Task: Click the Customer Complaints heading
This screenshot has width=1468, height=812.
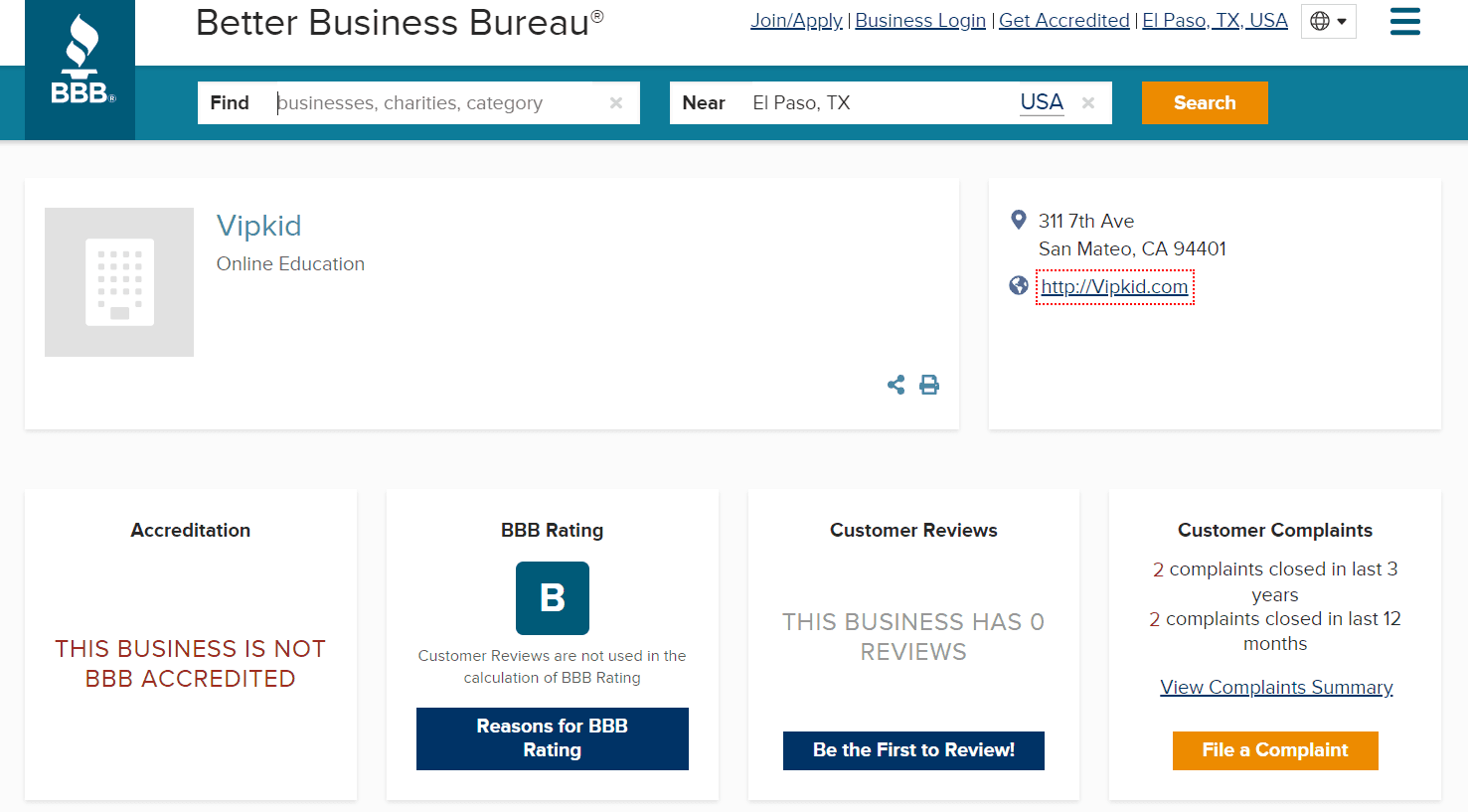Action: [x=1275, y=531]
